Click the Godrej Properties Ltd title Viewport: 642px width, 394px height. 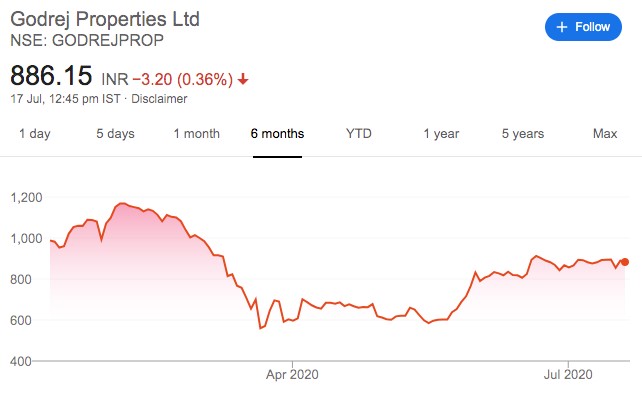(105, 19)
